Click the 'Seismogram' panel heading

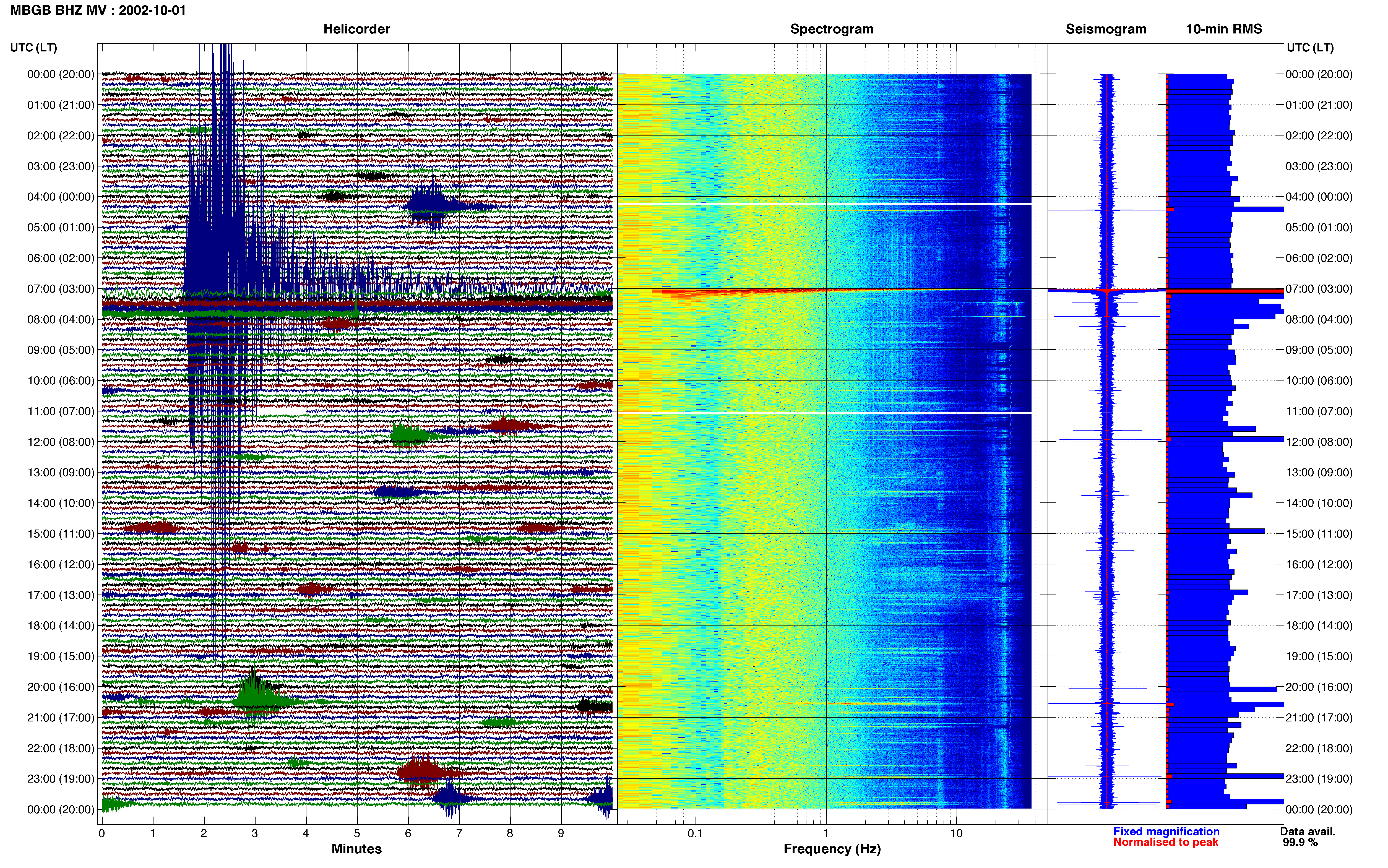tap(1106, 29)
